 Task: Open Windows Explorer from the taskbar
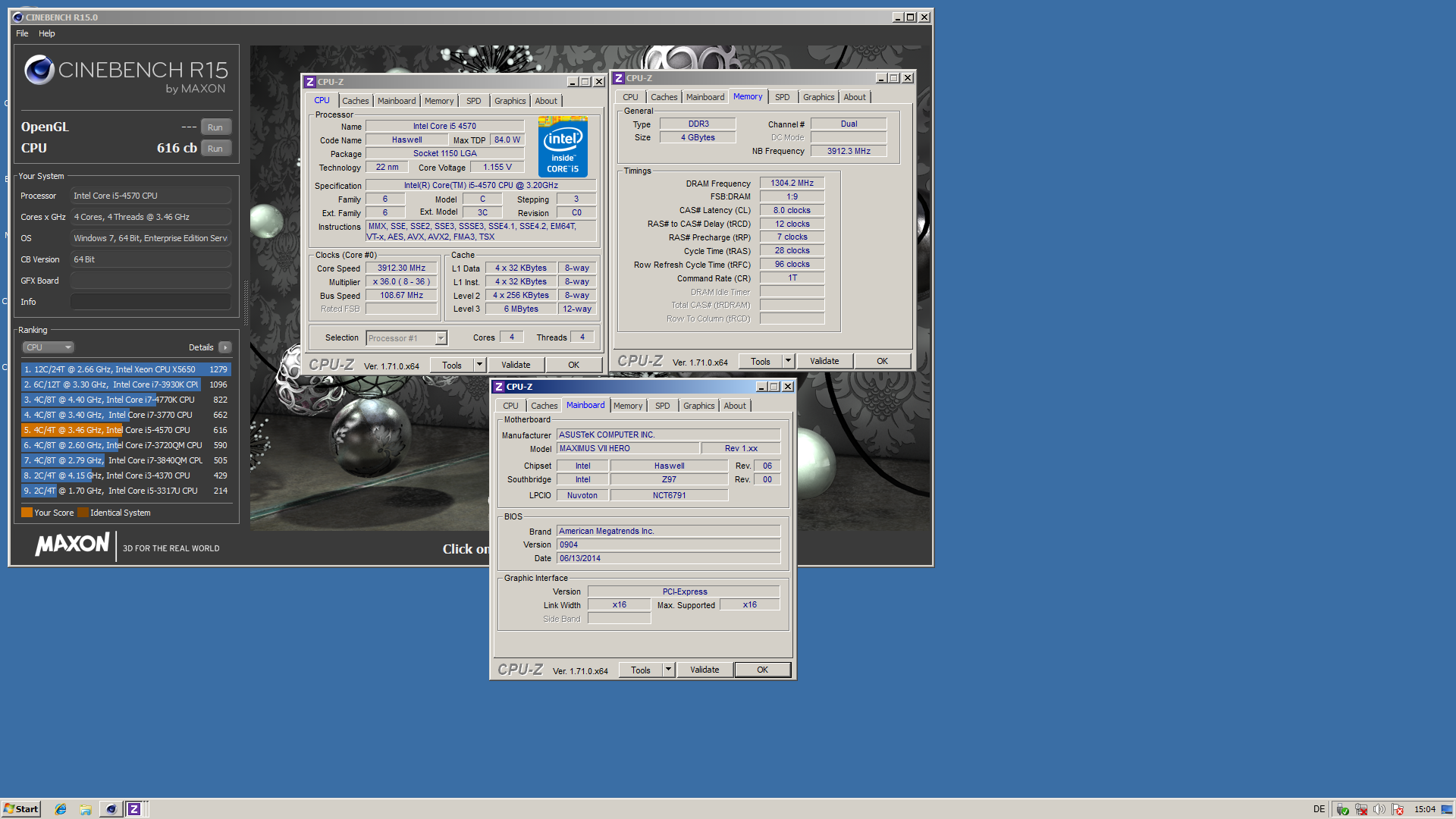click(86, 809)
